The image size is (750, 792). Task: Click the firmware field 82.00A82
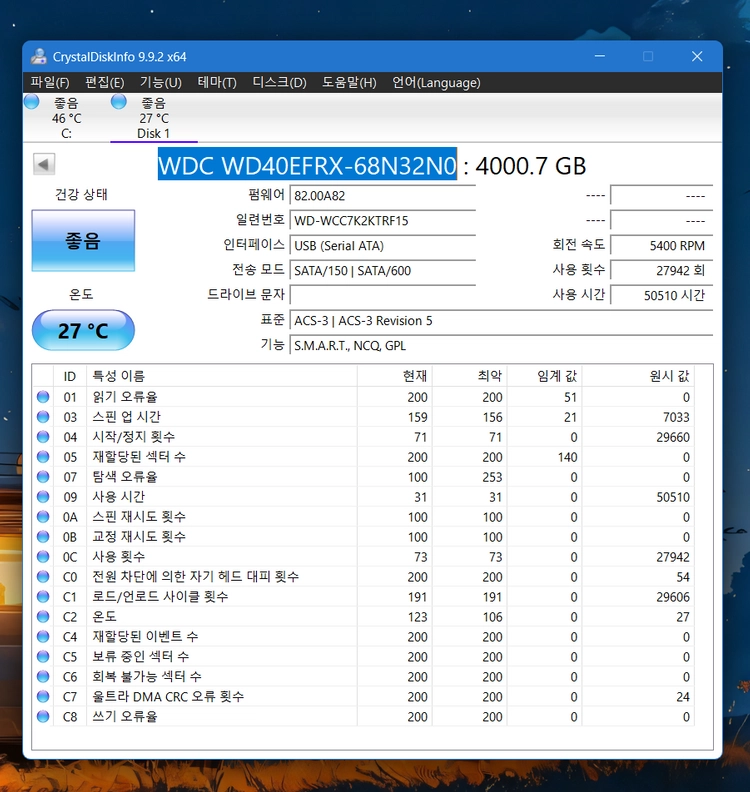[382, 195]
